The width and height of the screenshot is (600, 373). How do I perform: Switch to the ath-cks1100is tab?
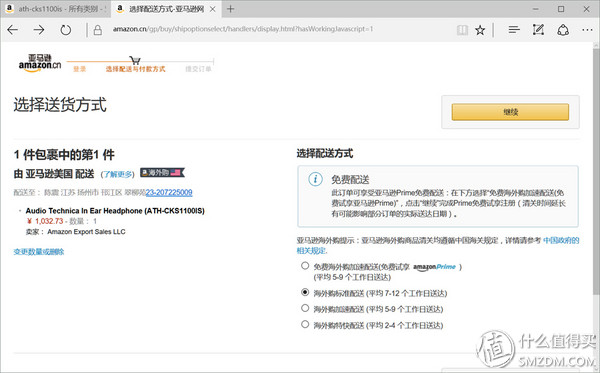(56, 9)
